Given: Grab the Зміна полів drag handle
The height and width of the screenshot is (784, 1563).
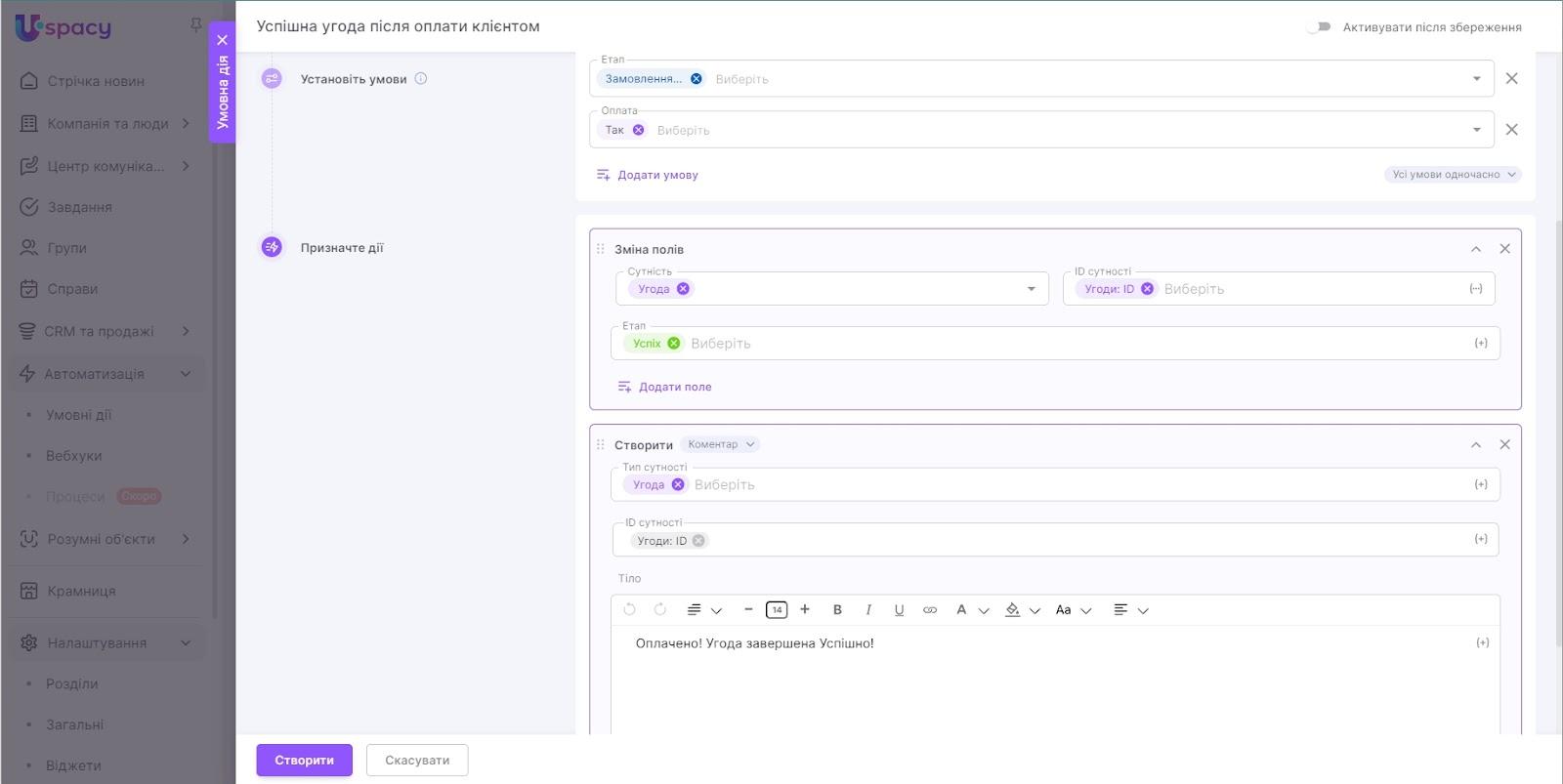Looking at the screenshot, I should tap(601, 249).
